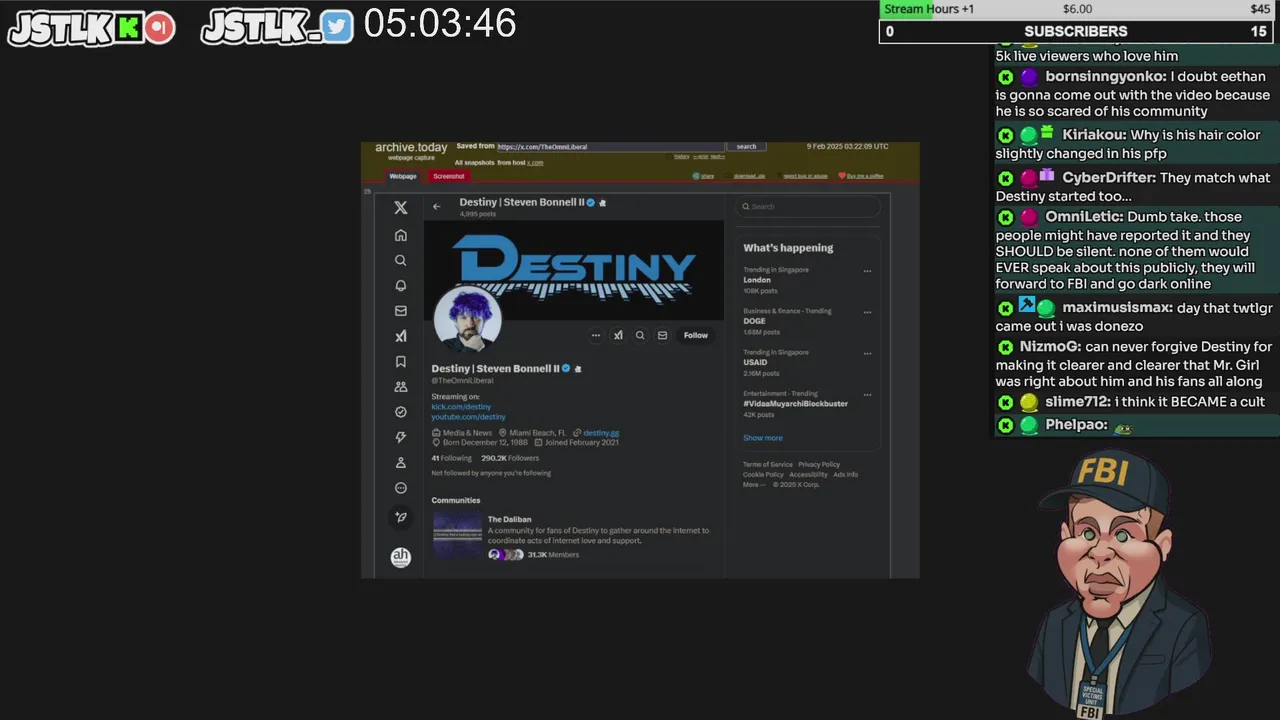This screenshot has height=720, width=1280.
Task: Open the Bookmarks icon in X sidebar
Action: 400,361
